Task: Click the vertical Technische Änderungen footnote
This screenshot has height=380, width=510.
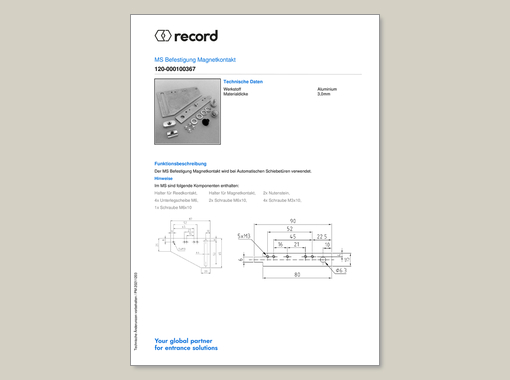Action: [x=136, y=311]
